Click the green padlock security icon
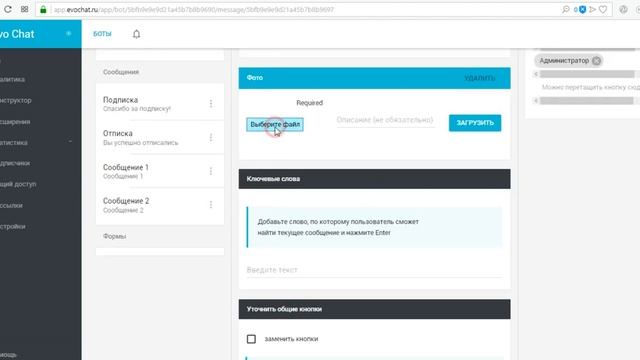Viewport: 640px width, 360px height. 43,9
